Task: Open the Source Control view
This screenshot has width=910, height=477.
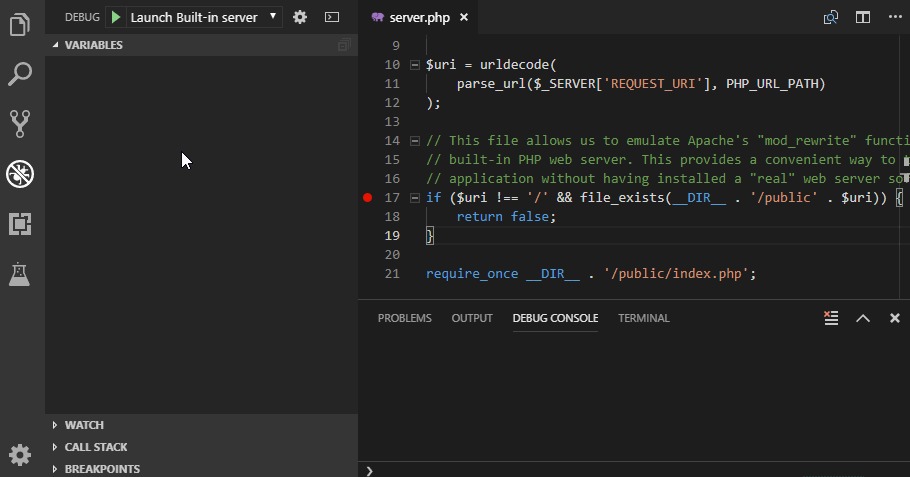Action: (20, 124)
